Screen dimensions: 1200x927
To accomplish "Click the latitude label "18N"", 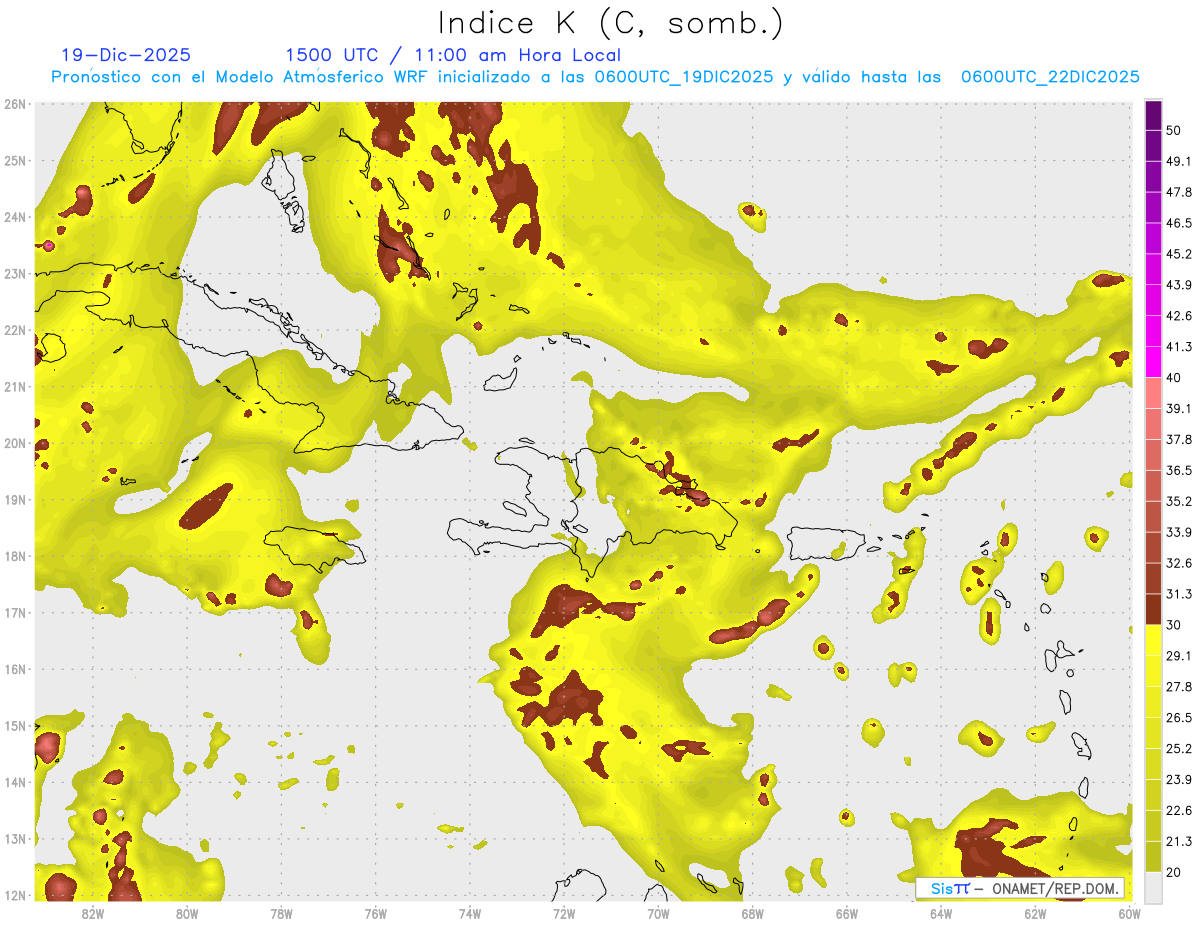I will click(15, 556).
